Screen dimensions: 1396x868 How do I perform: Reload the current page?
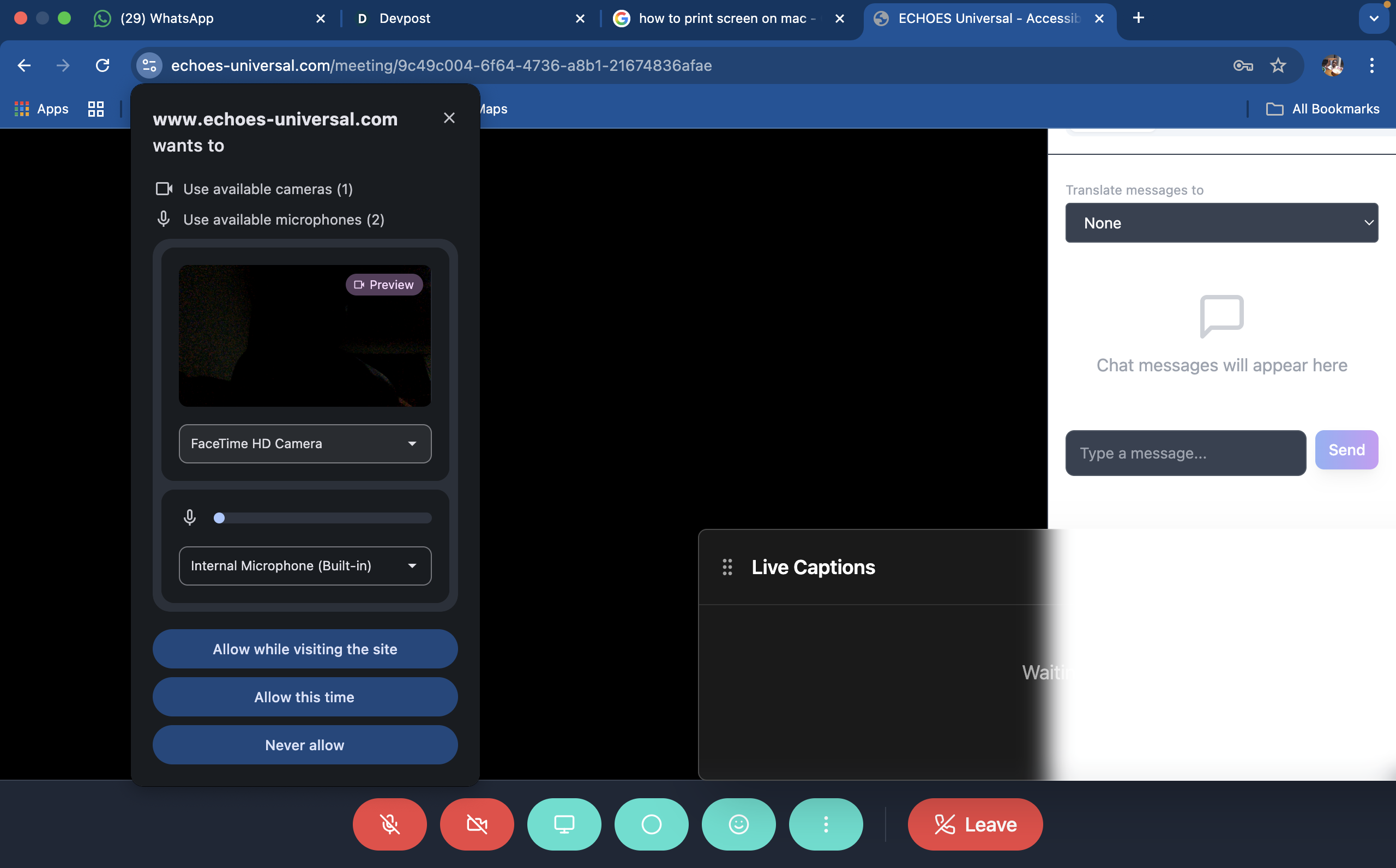(x=103, y=65)
